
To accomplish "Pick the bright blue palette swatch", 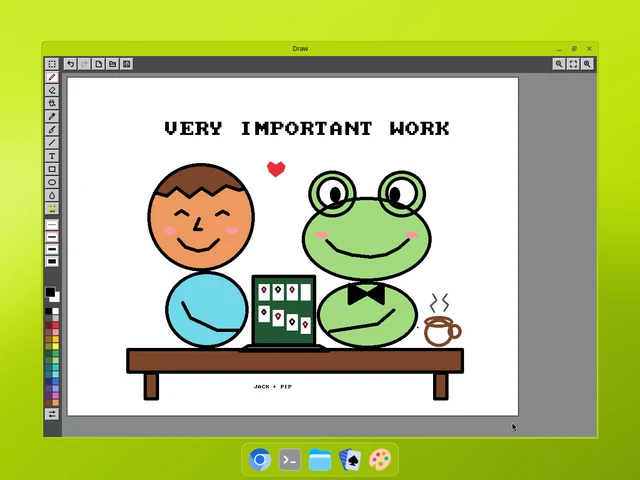I will tap(56, 381).
